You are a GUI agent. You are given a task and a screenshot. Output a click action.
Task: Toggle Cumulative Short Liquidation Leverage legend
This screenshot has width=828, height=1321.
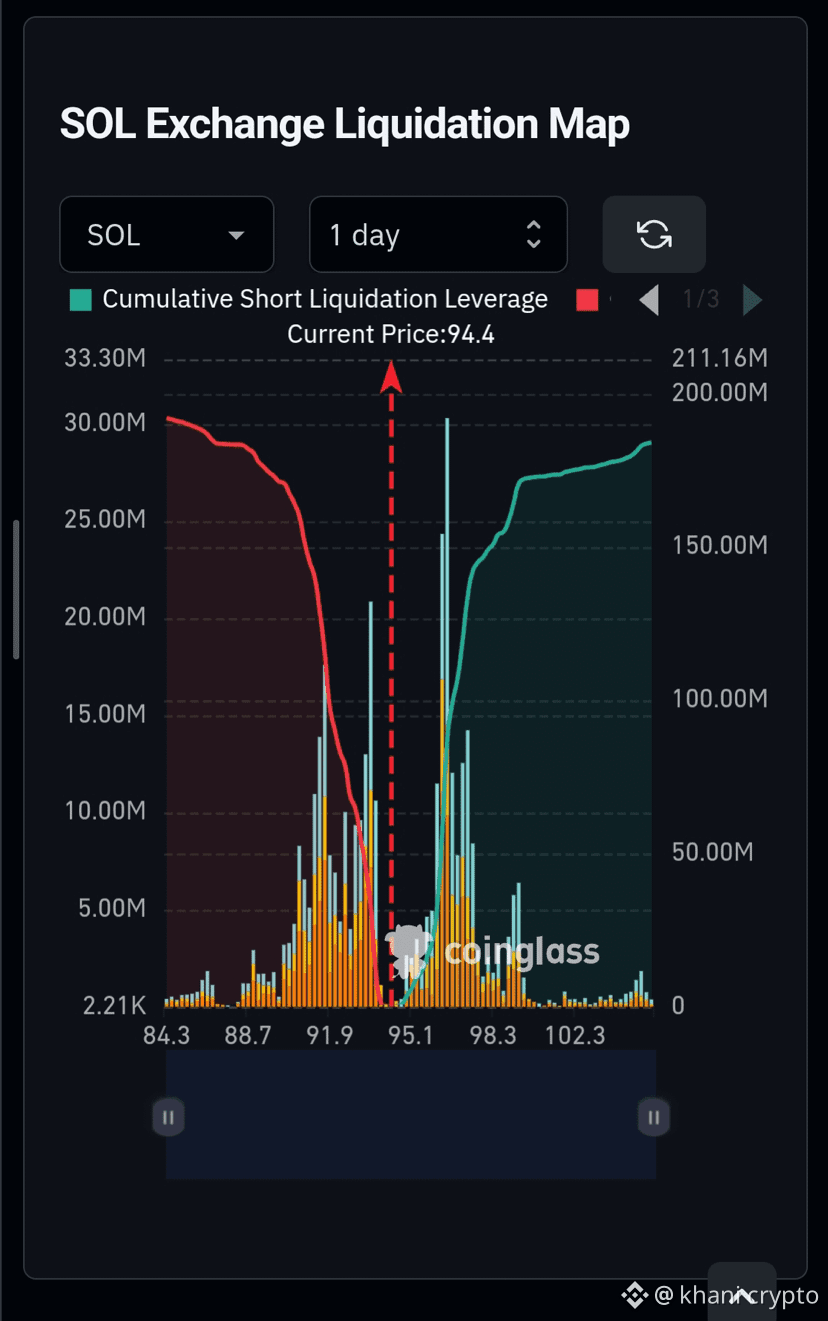coord(309,299)
